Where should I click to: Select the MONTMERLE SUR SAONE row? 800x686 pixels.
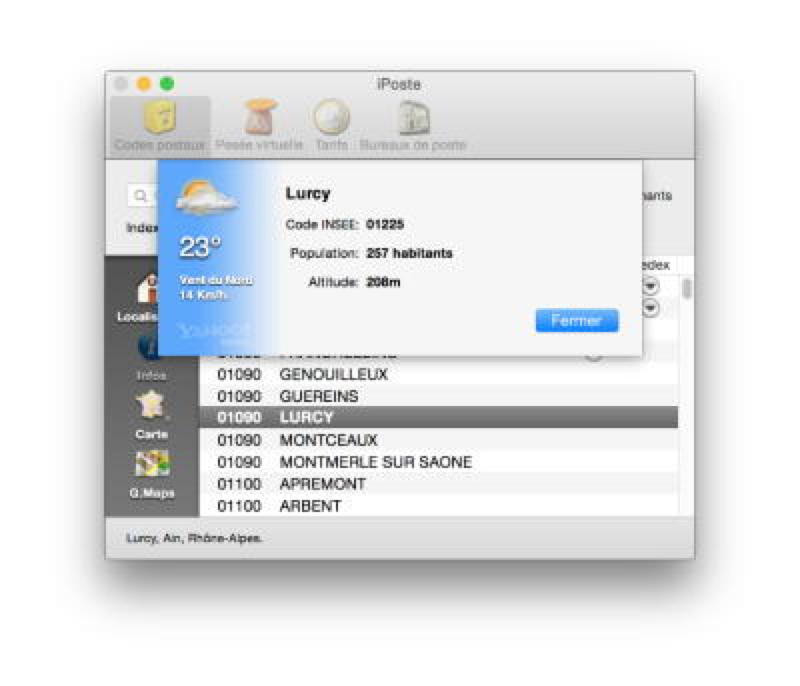tap(375, 462)
